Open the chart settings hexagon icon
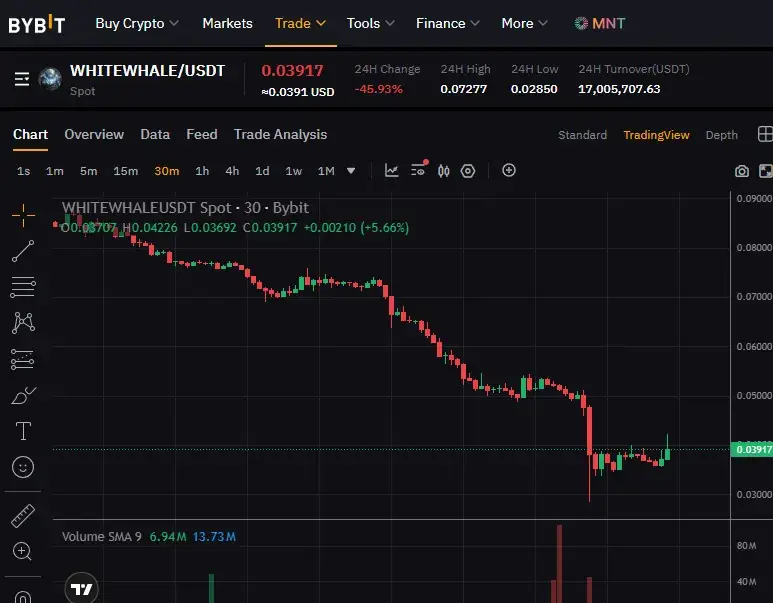The image size is (773, 603). pyautogui.click(x=468, y=171)
